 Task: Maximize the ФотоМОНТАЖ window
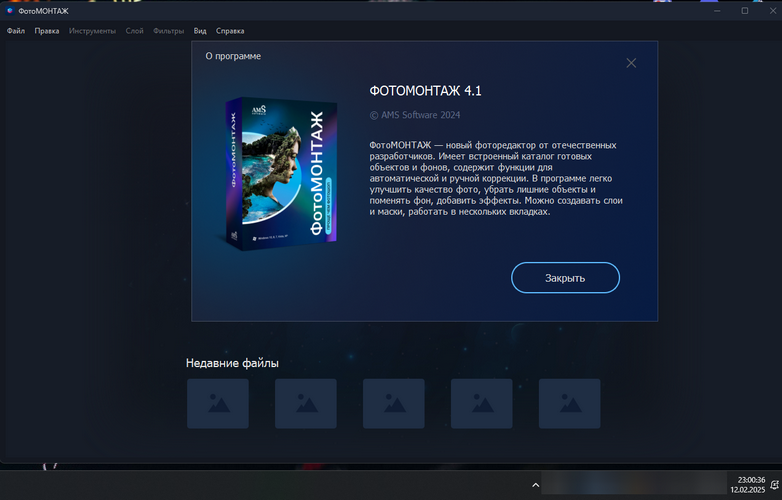(745, 10)
